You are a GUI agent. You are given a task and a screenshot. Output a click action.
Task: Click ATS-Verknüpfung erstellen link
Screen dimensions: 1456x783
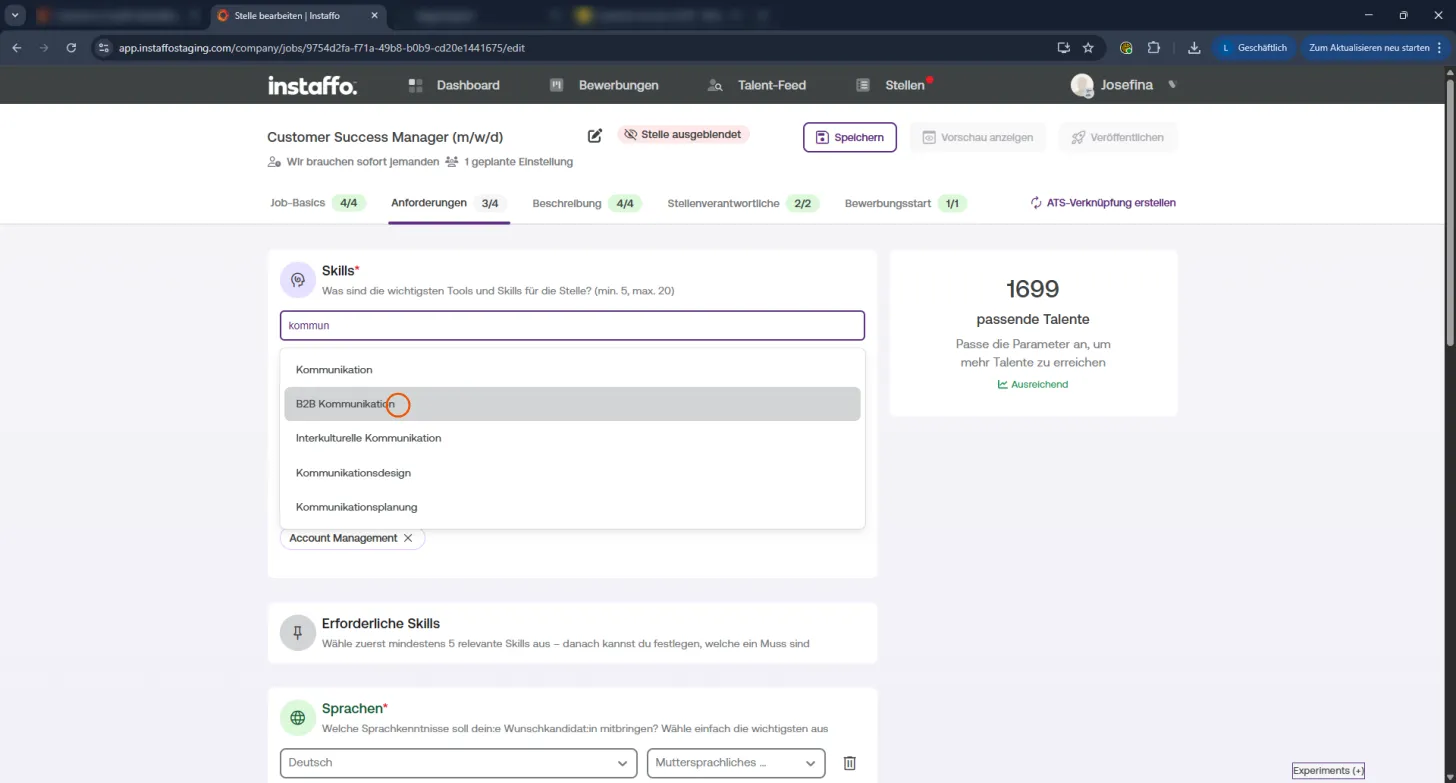[1103, 203]
